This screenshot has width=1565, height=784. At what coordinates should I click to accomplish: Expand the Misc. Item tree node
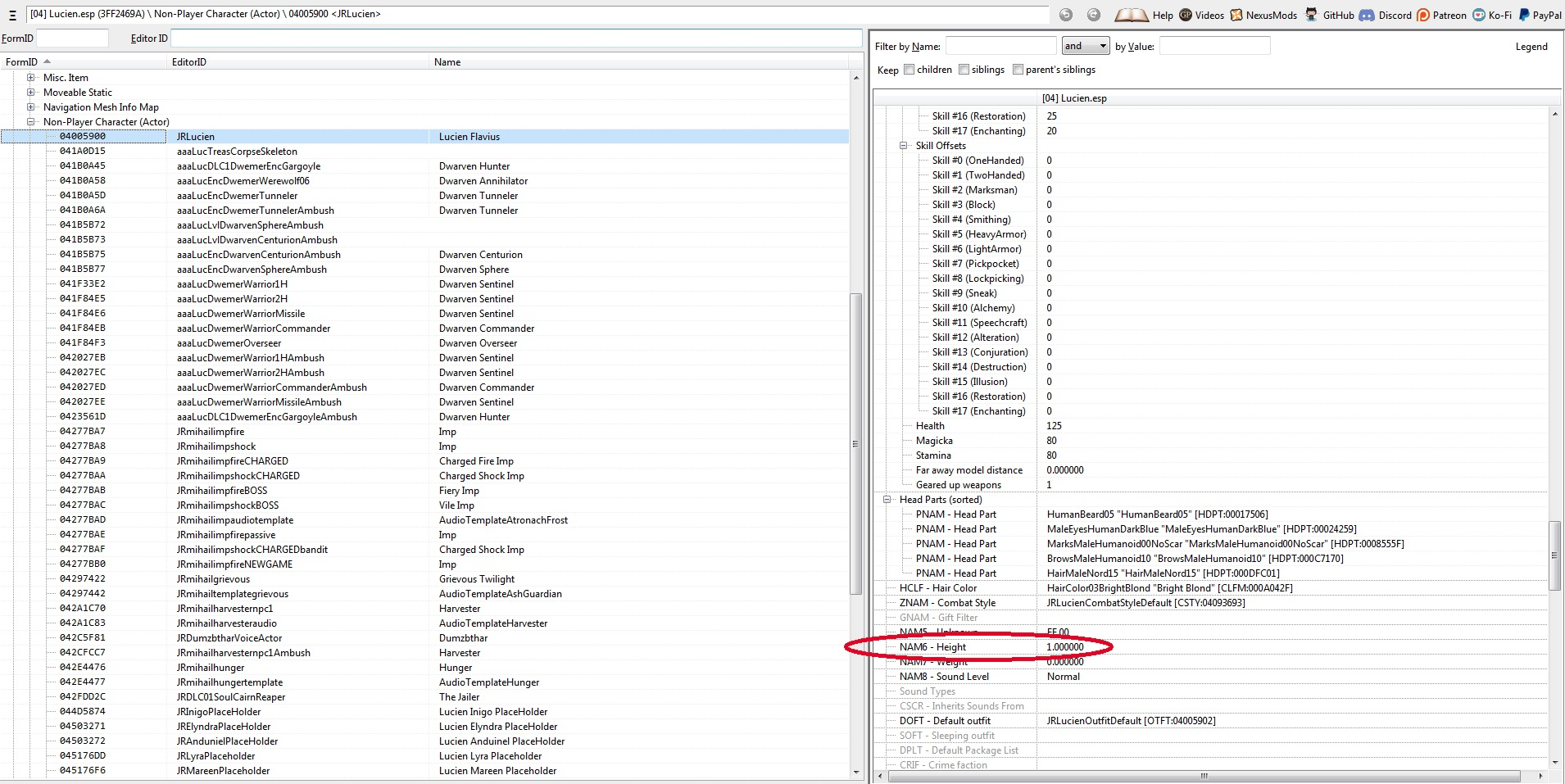[x=31, y=78]
